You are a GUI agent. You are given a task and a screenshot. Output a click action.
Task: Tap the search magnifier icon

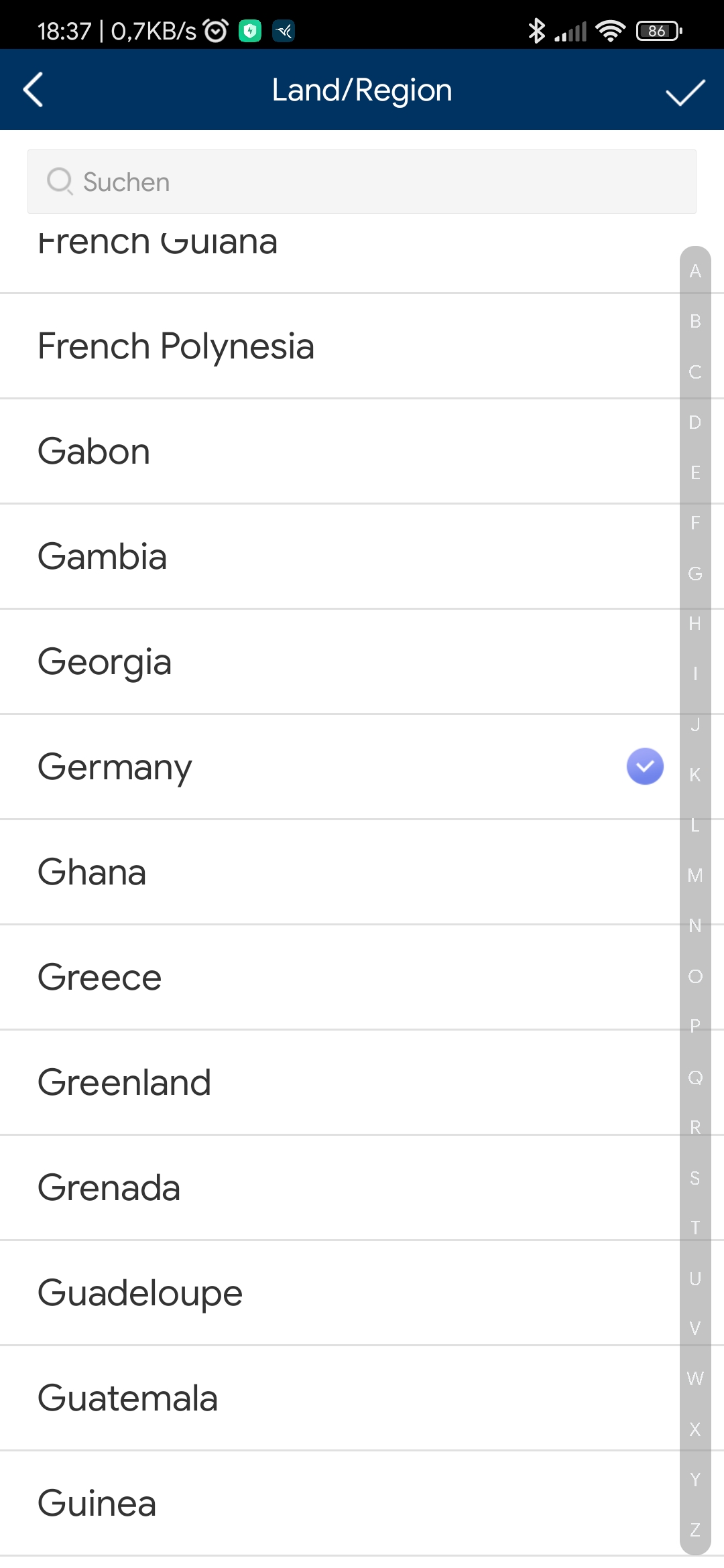[60, 181]
